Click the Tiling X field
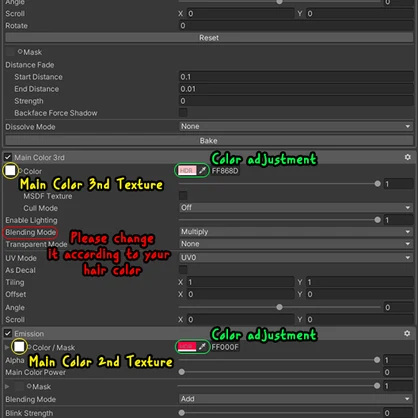Screen dimensions: 418x418 coord(240,282)
